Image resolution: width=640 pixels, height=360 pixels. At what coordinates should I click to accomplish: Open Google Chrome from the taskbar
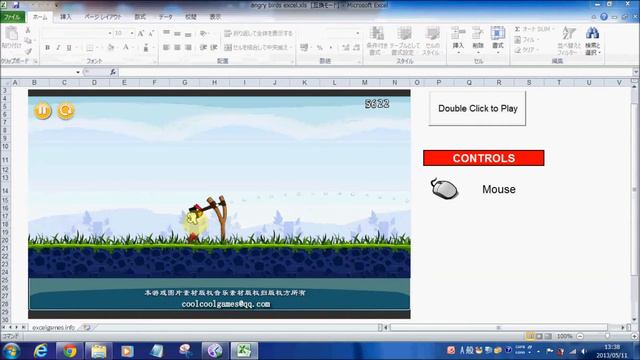(x=70, y=351)
